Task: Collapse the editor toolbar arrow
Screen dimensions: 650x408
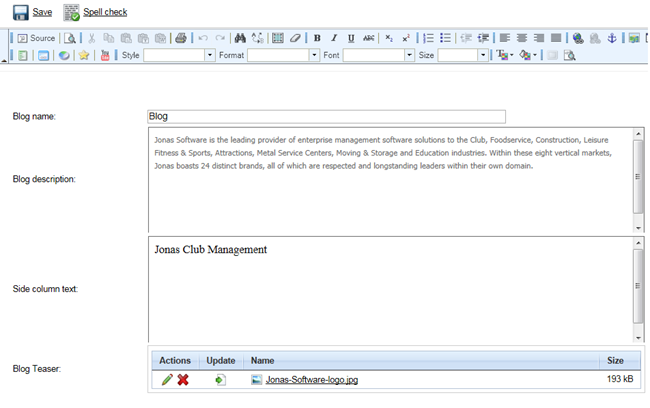Action: click(4, 61)
